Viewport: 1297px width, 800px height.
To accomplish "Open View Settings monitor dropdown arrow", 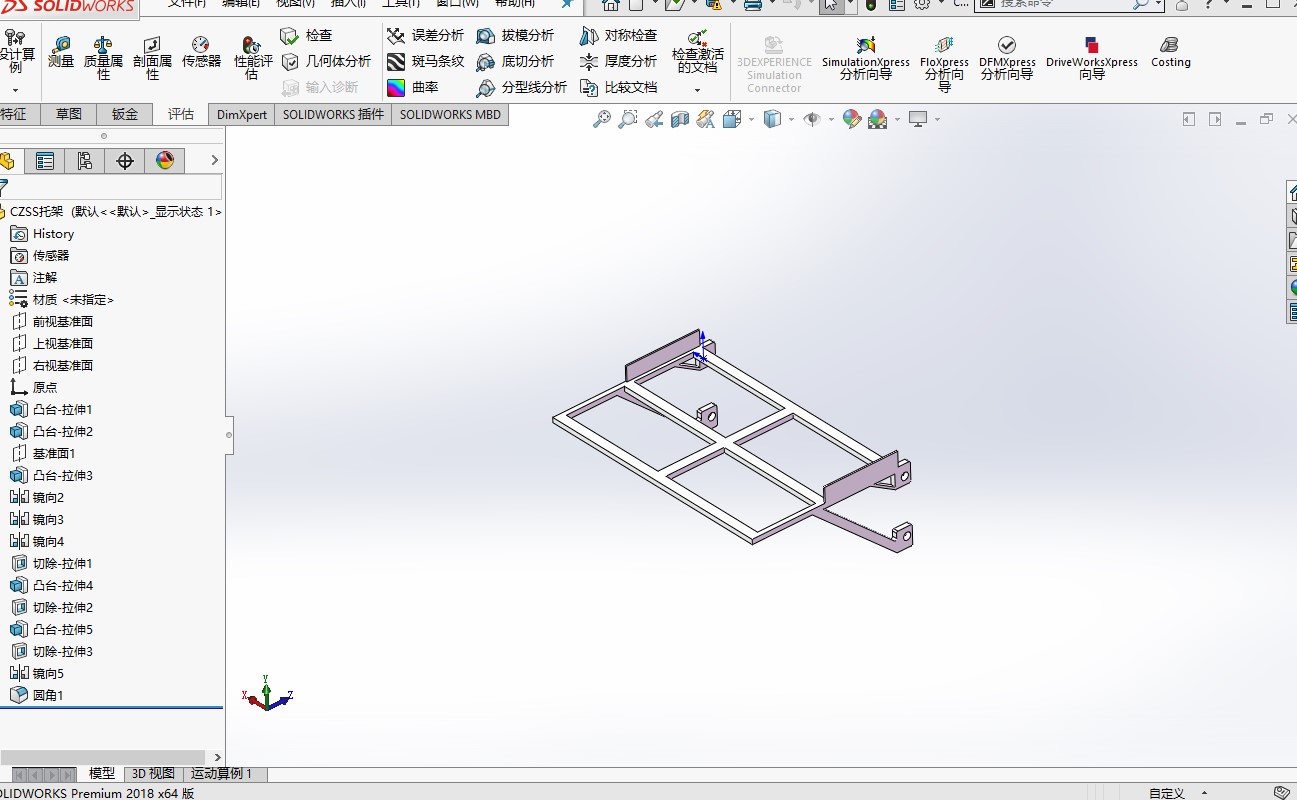I will 937,120.
